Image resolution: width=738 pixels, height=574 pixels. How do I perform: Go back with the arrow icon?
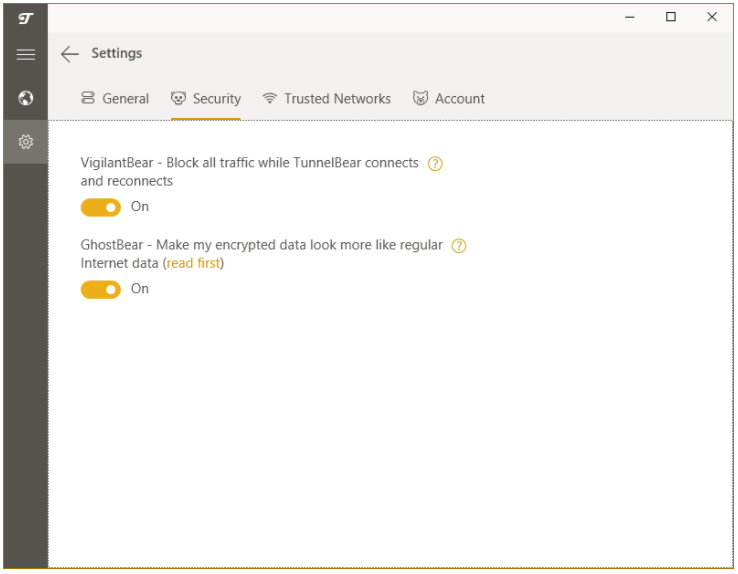click(x=70, y=54)
